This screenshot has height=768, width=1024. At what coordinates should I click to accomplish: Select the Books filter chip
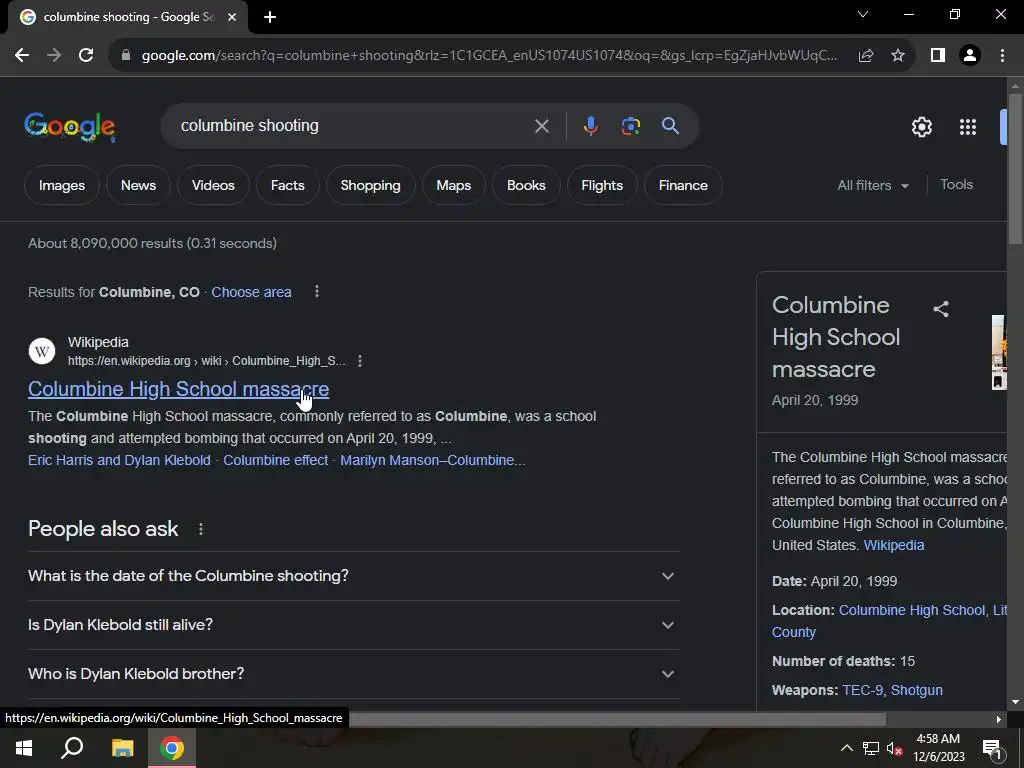tap(526, 185)
